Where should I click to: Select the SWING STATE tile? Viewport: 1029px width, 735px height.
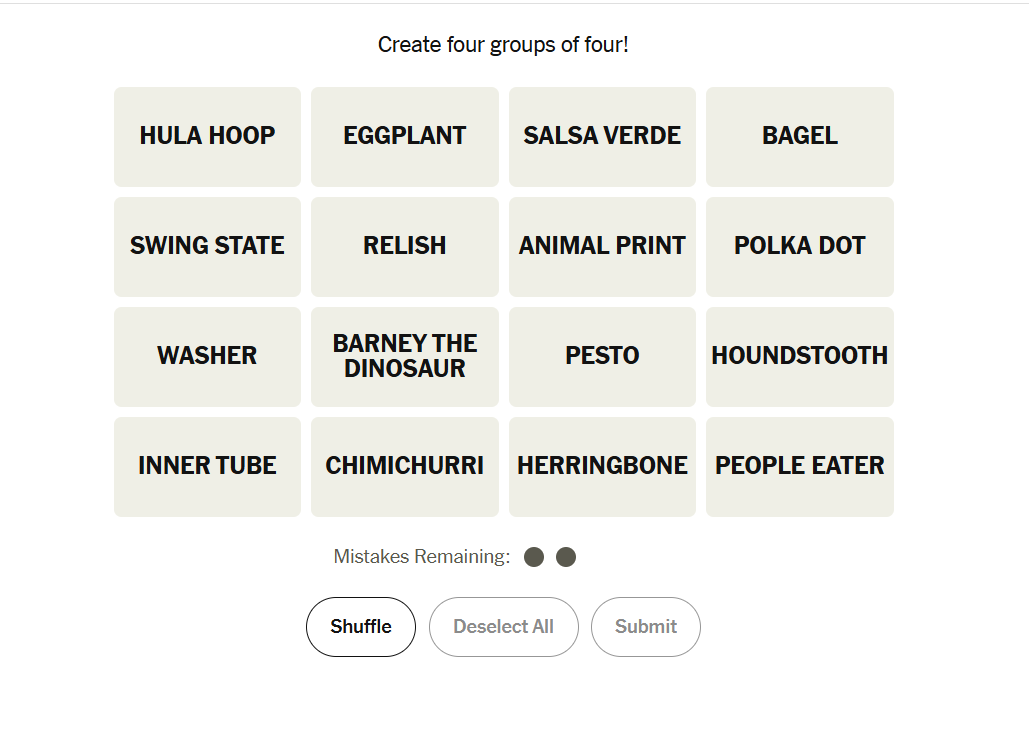pos(207,246)
